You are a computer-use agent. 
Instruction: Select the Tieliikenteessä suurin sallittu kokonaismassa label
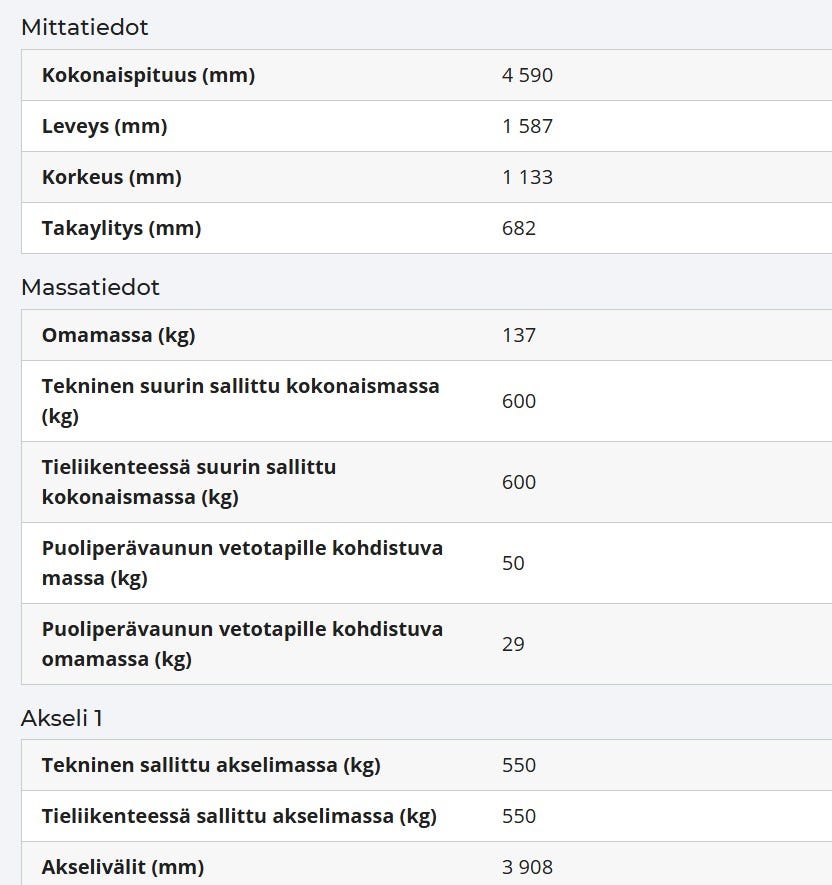pos(189,482)
